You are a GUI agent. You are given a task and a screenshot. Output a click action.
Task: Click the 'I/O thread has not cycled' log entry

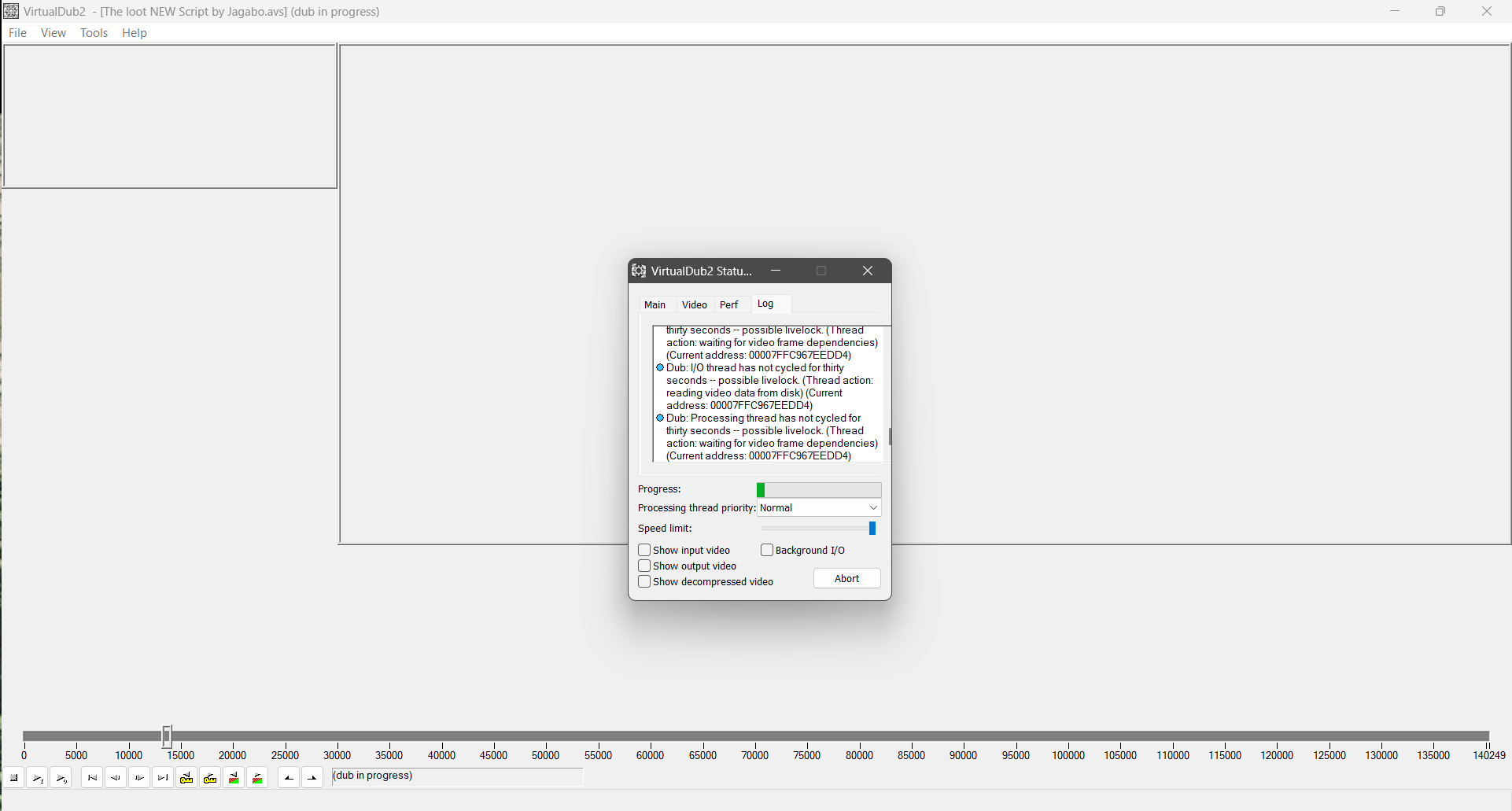(769, 387)
